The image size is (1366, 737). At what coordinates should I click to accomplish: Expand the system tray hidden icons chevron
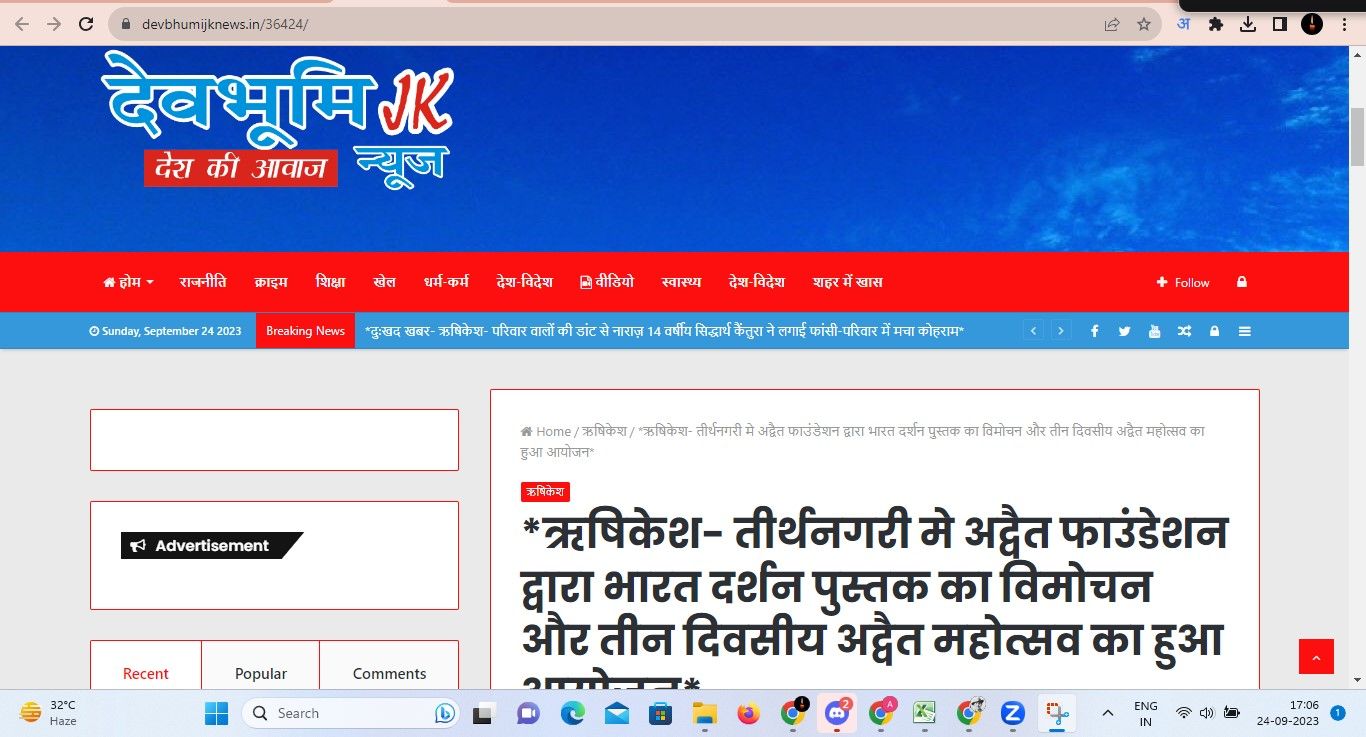click(x=1107, y=713)
